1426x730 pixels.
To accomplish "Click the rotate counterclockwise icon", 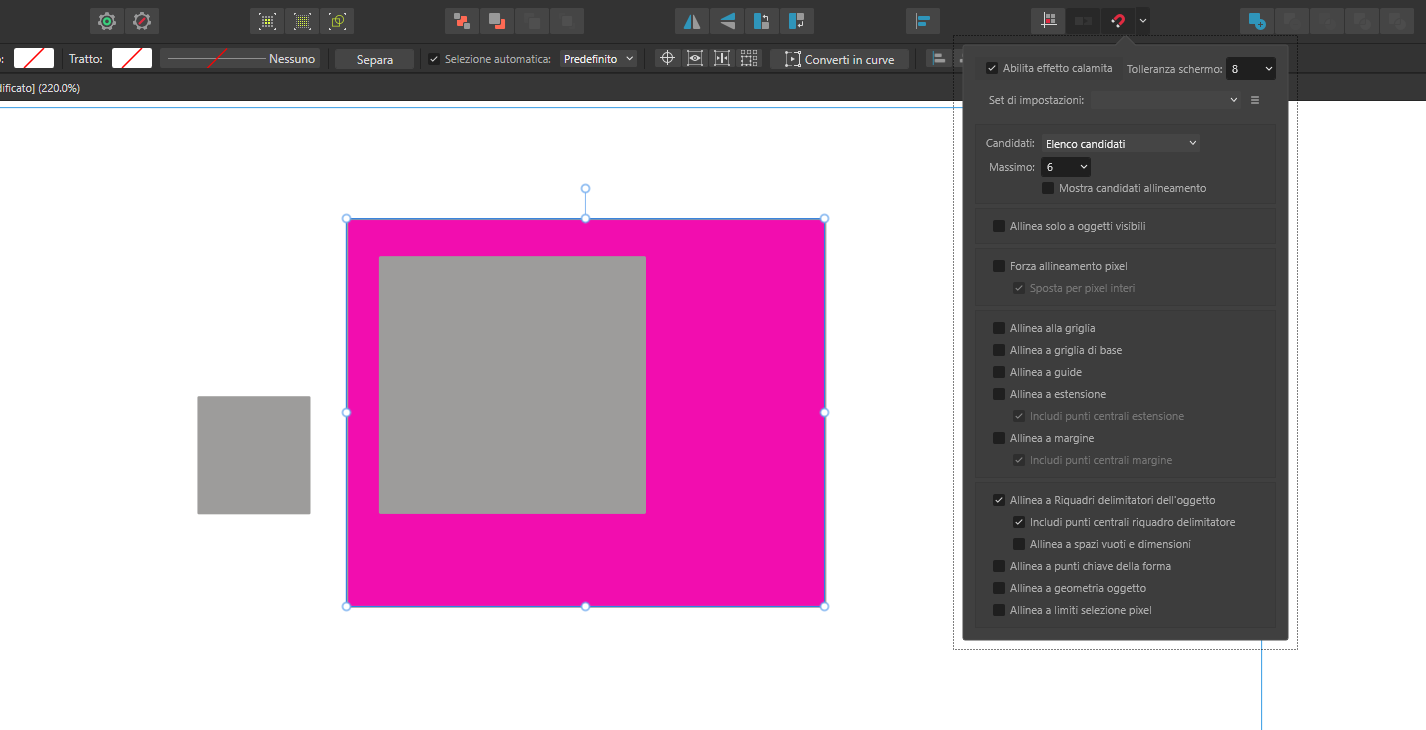I will click(762, 21).
